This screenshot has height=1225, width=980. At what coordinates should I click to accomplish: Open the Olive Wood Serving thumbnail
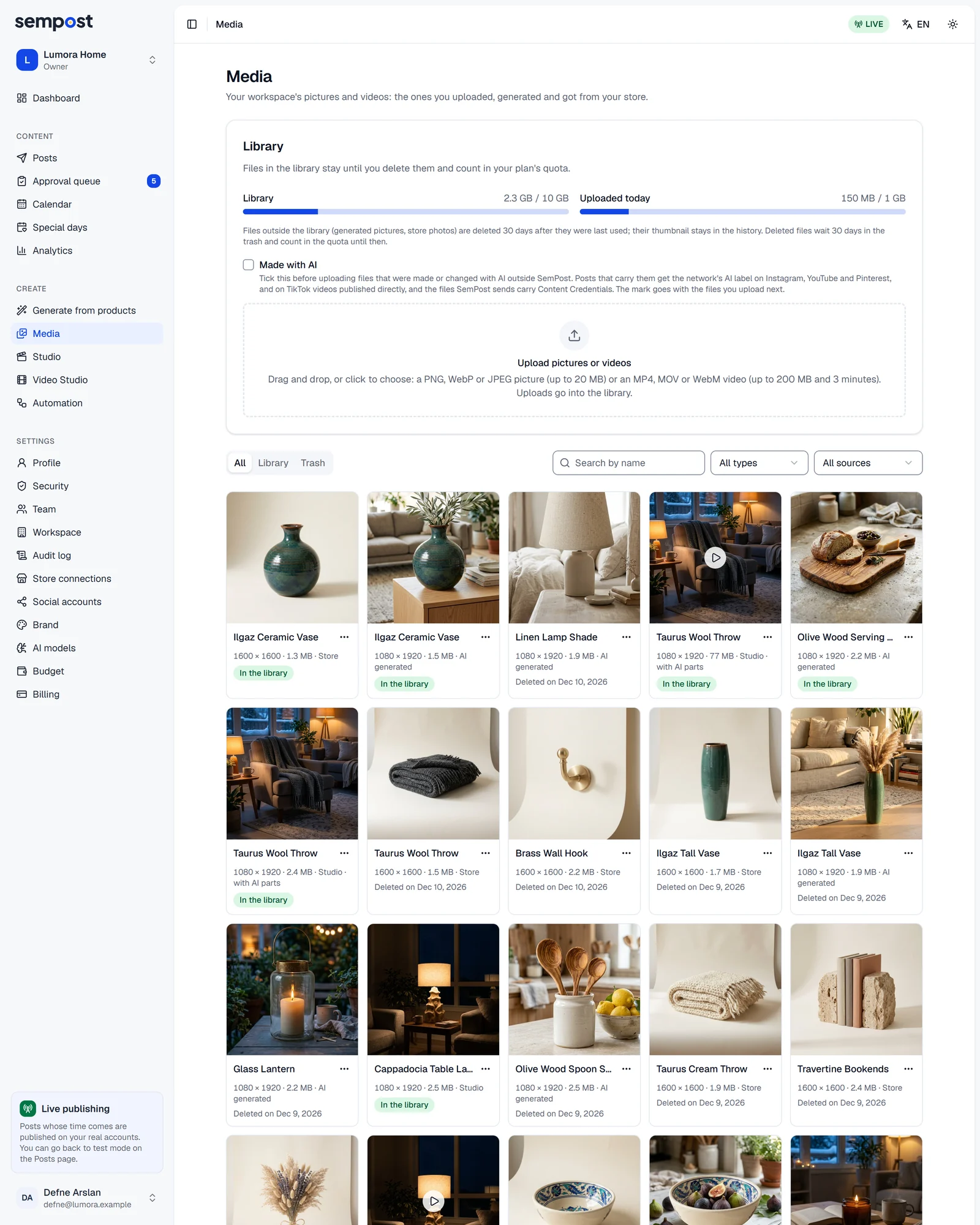[x=856, y=558]
